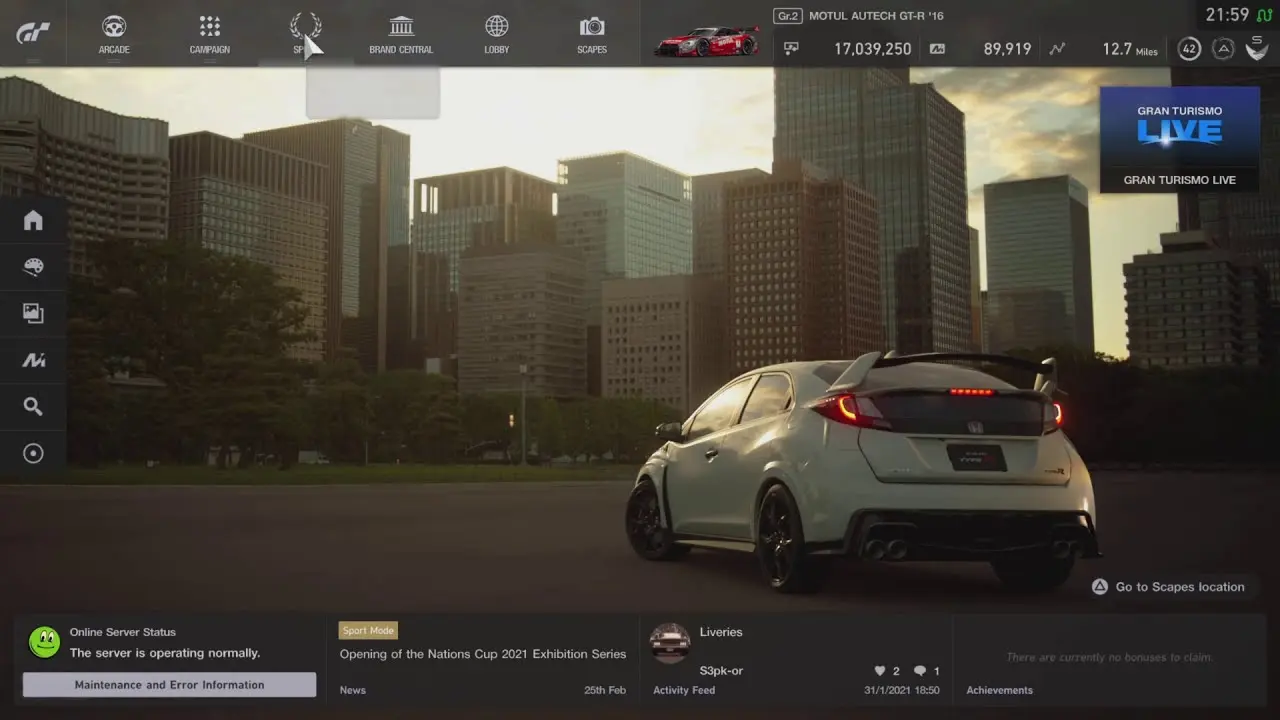Click the activity feed user avatar

click(669, 643)
